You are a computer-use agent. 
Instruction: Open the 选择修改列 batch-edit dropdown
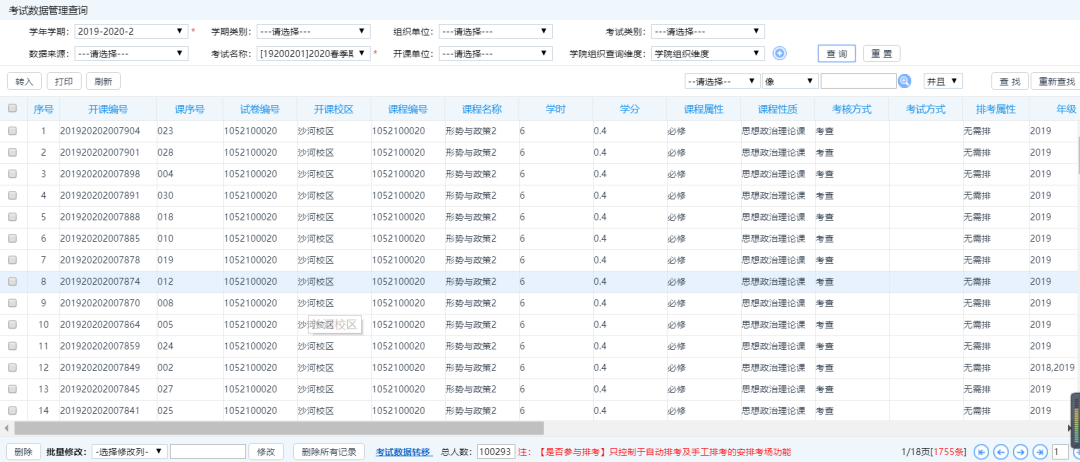pos(129,452)
